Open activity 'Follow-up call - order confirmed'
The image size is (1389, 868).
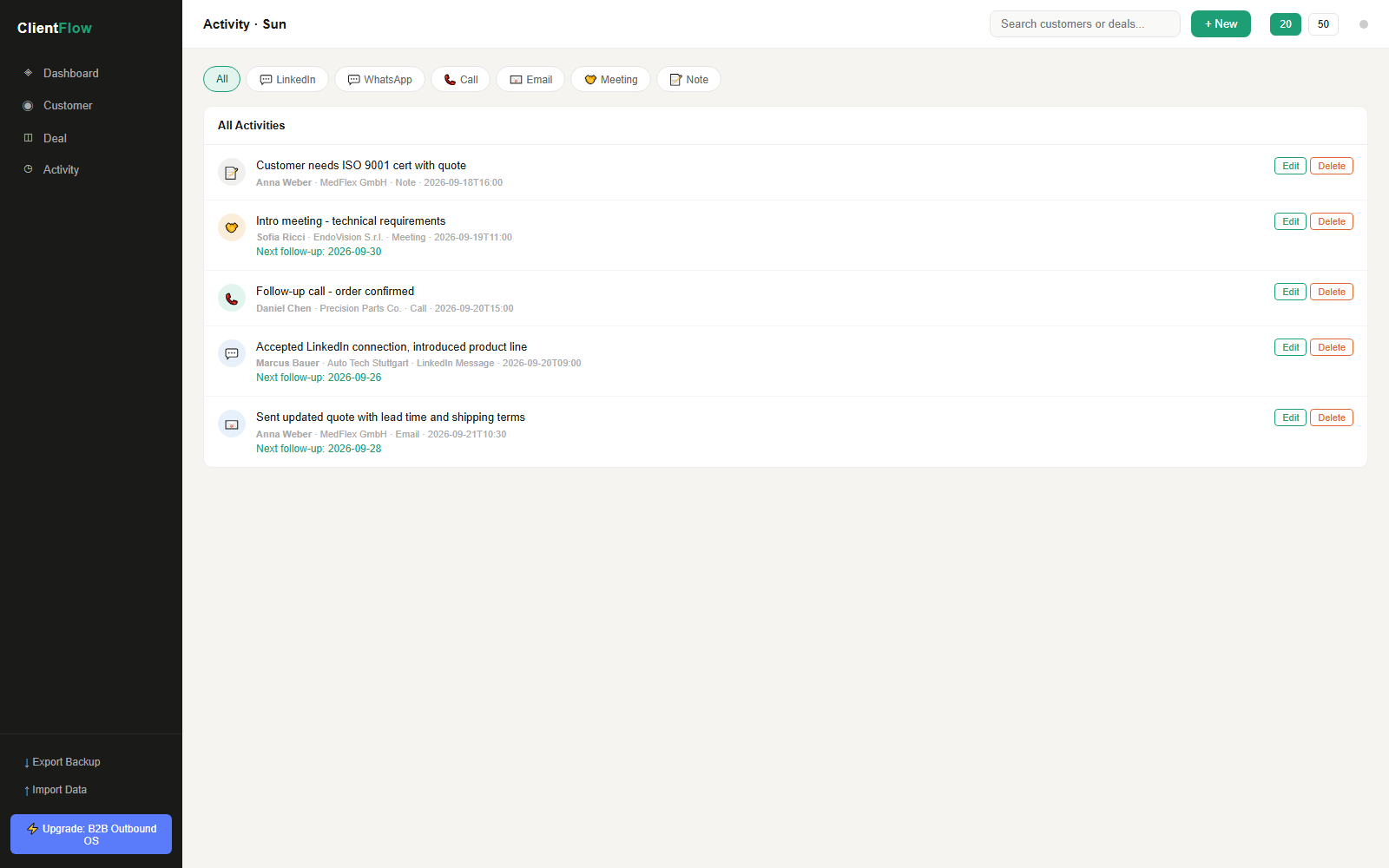[335, 292]
